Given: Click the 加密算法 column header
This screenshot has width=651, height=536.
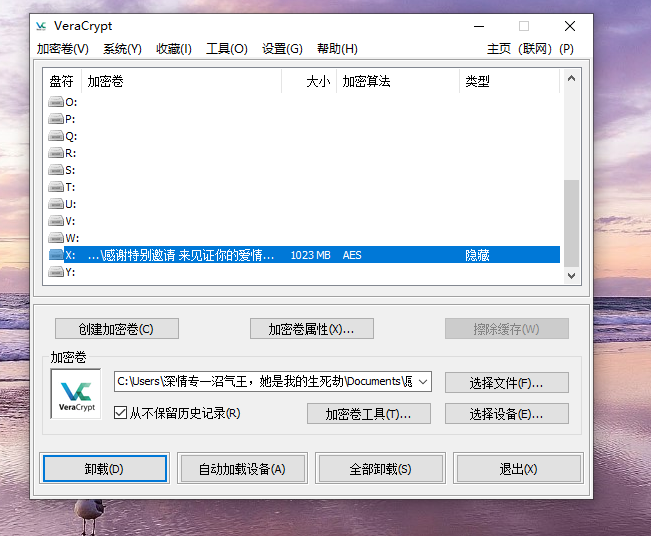Looking at the screenshot, I should 398,81.
